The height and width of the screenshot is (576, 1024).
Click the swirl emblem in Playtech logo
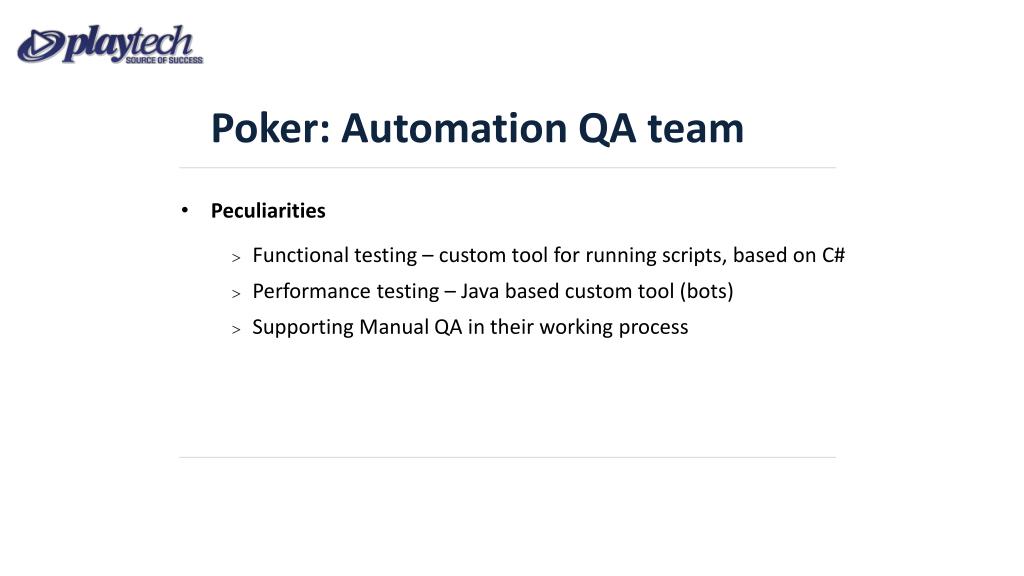pos(40,46)
